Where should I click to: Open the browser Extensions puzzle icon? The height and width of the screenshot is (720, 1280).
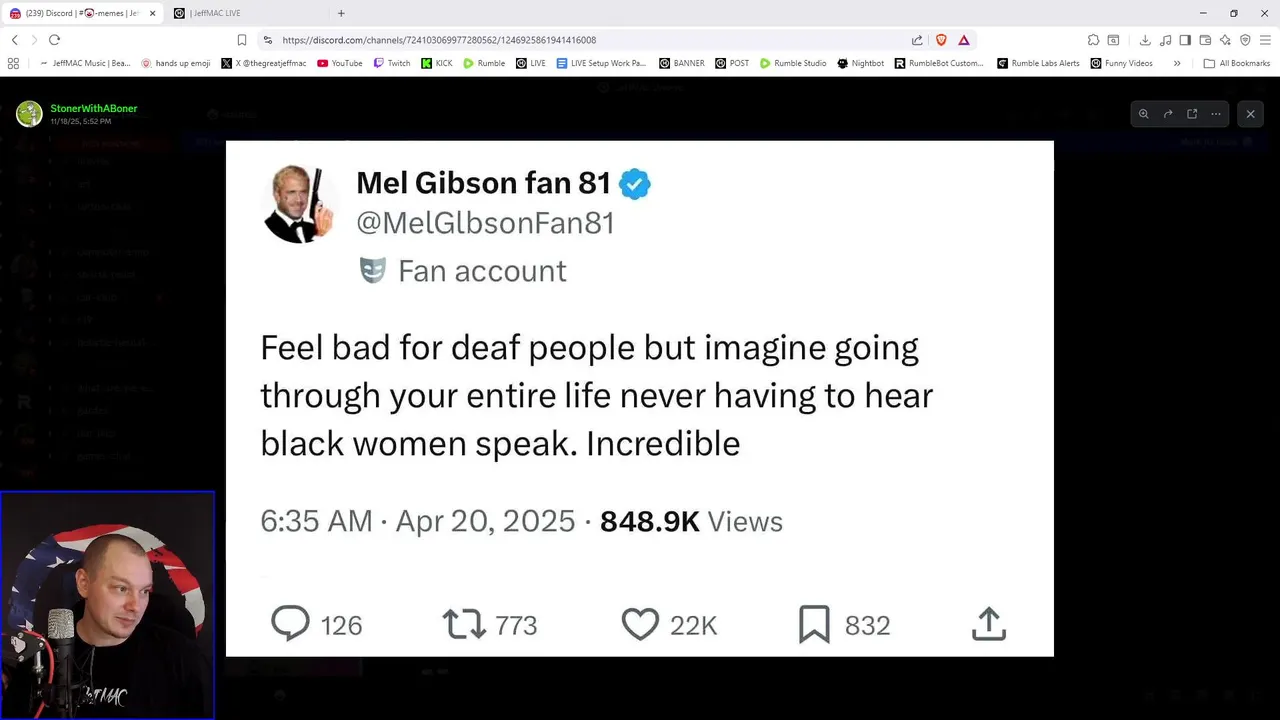1093,40
